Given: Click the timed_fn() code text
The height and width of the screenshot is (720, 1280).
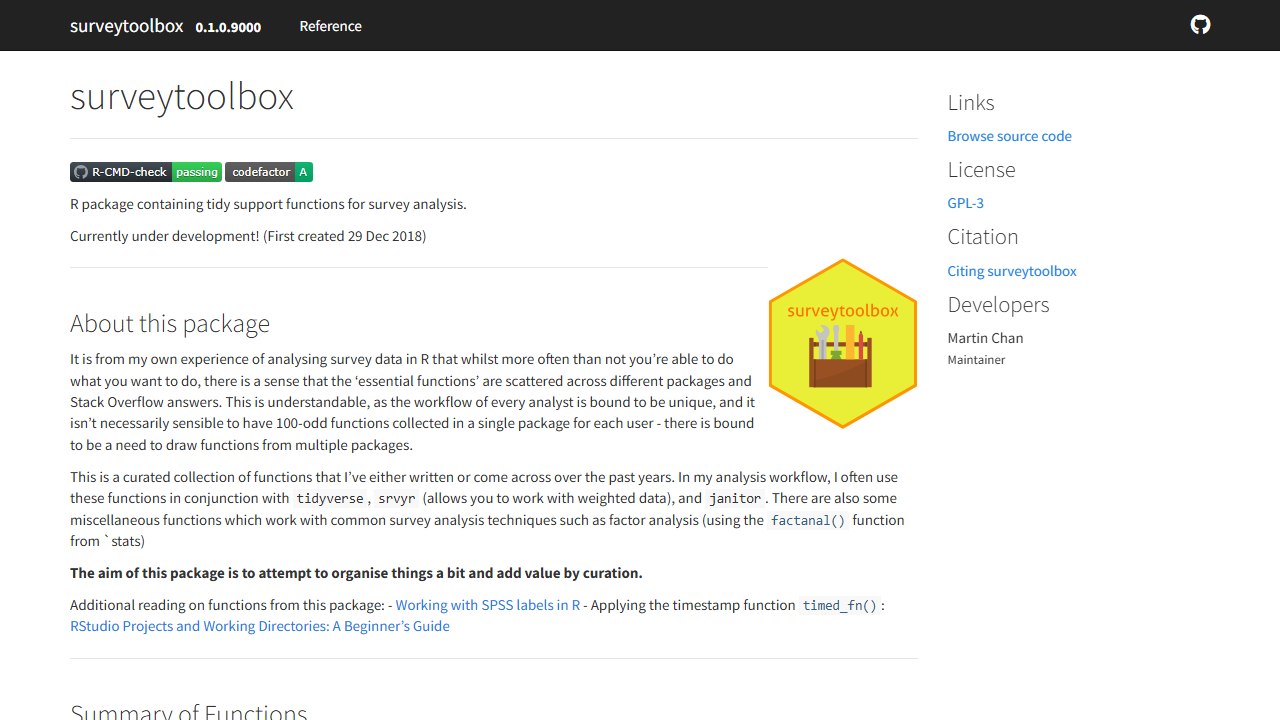Looking at the screenshot, I should pyautogui.click(x=840, y=605).
